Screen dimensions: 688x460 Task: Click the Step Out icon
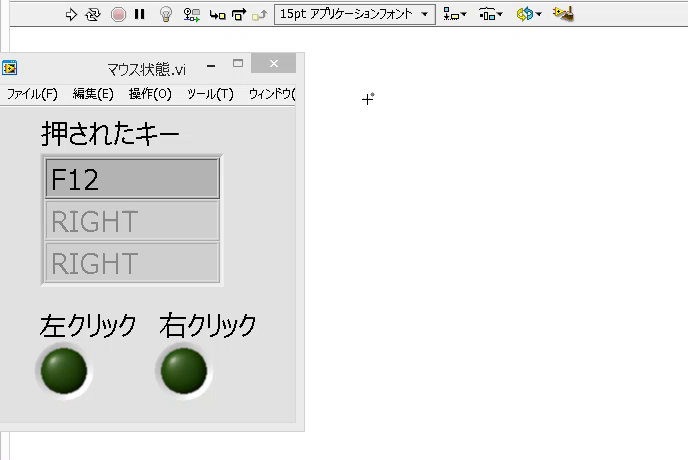(259, 15)
